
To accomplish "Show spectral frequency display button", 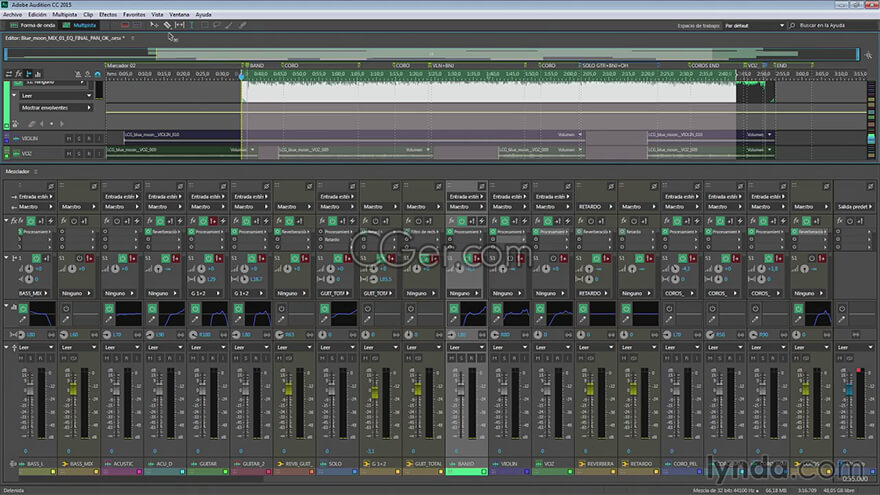I will tap(125, 25).
